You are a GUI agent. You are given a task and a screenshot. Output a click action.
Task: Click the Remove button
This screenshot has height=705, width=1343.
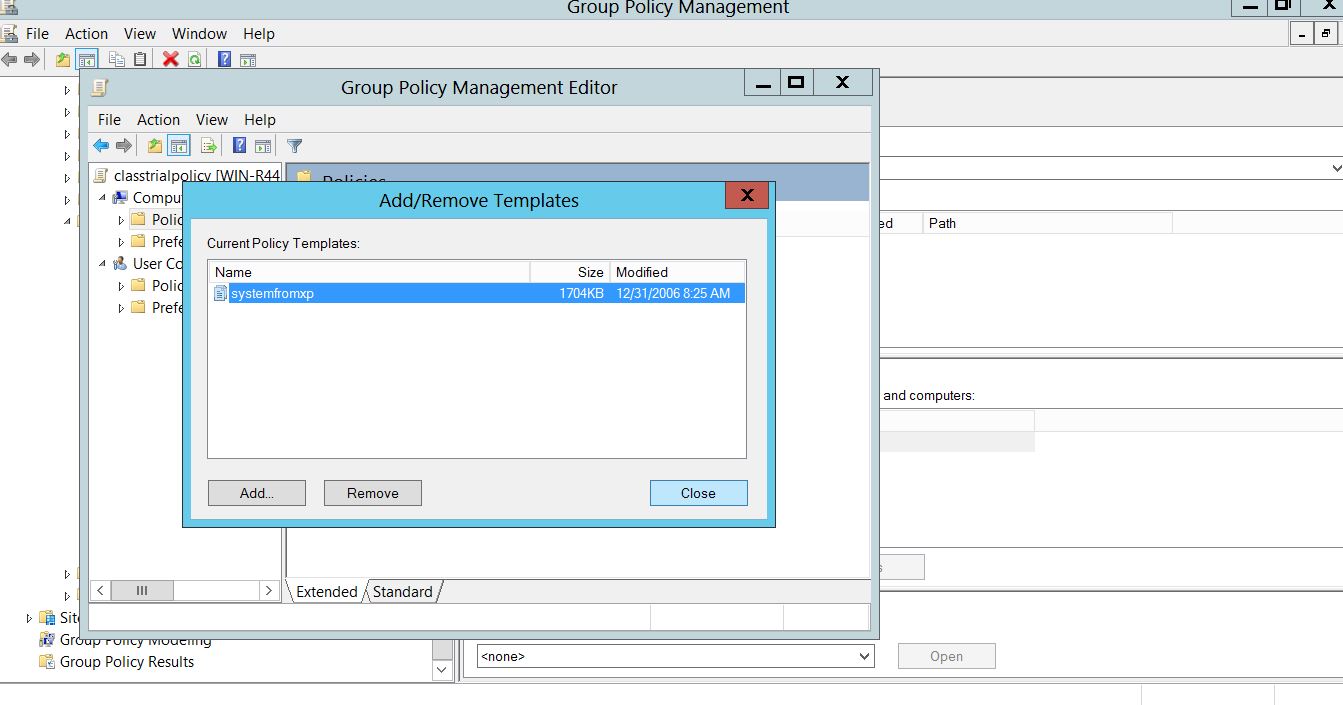[x=372, y=493]
